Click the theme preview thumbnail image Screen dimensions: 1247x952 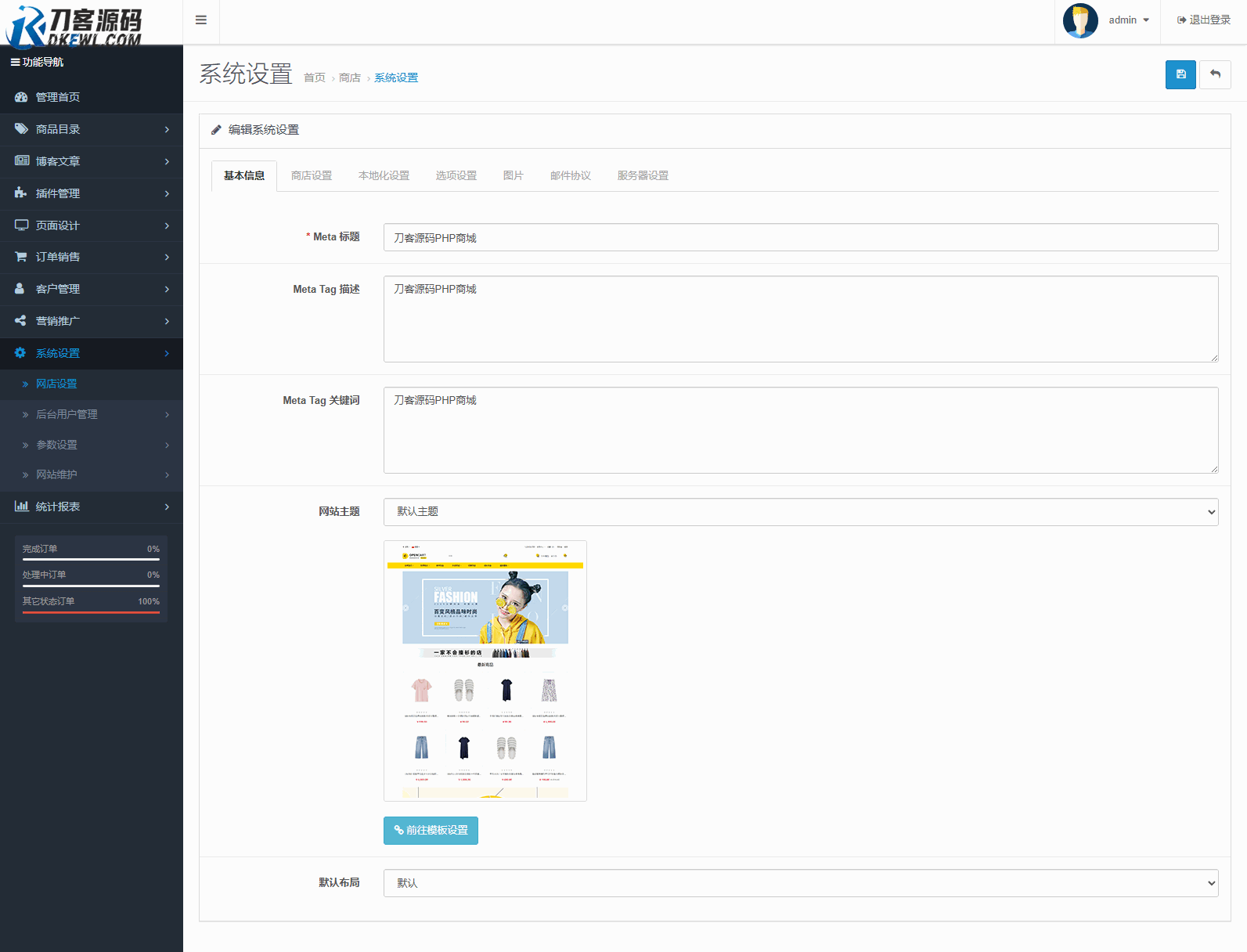pos(485,671)
